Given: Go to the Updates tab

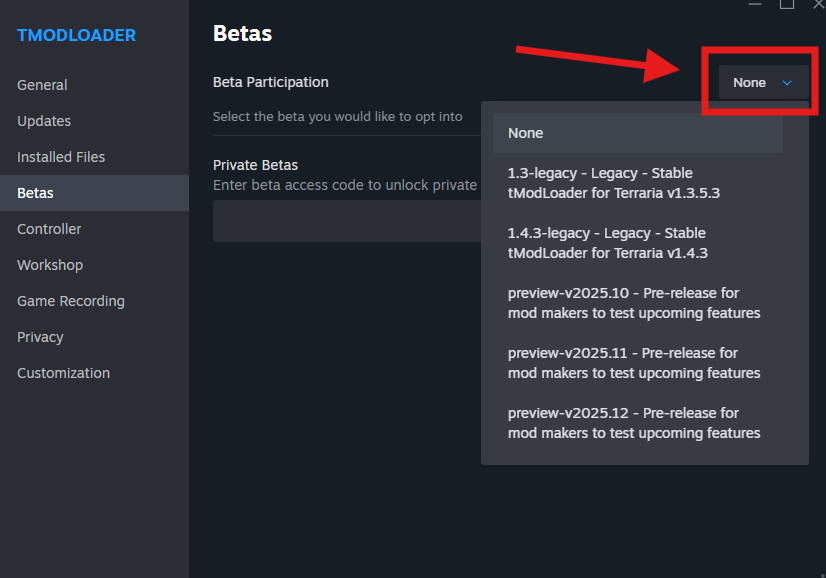Looking at the screenshot, I should tap(44, 121).
